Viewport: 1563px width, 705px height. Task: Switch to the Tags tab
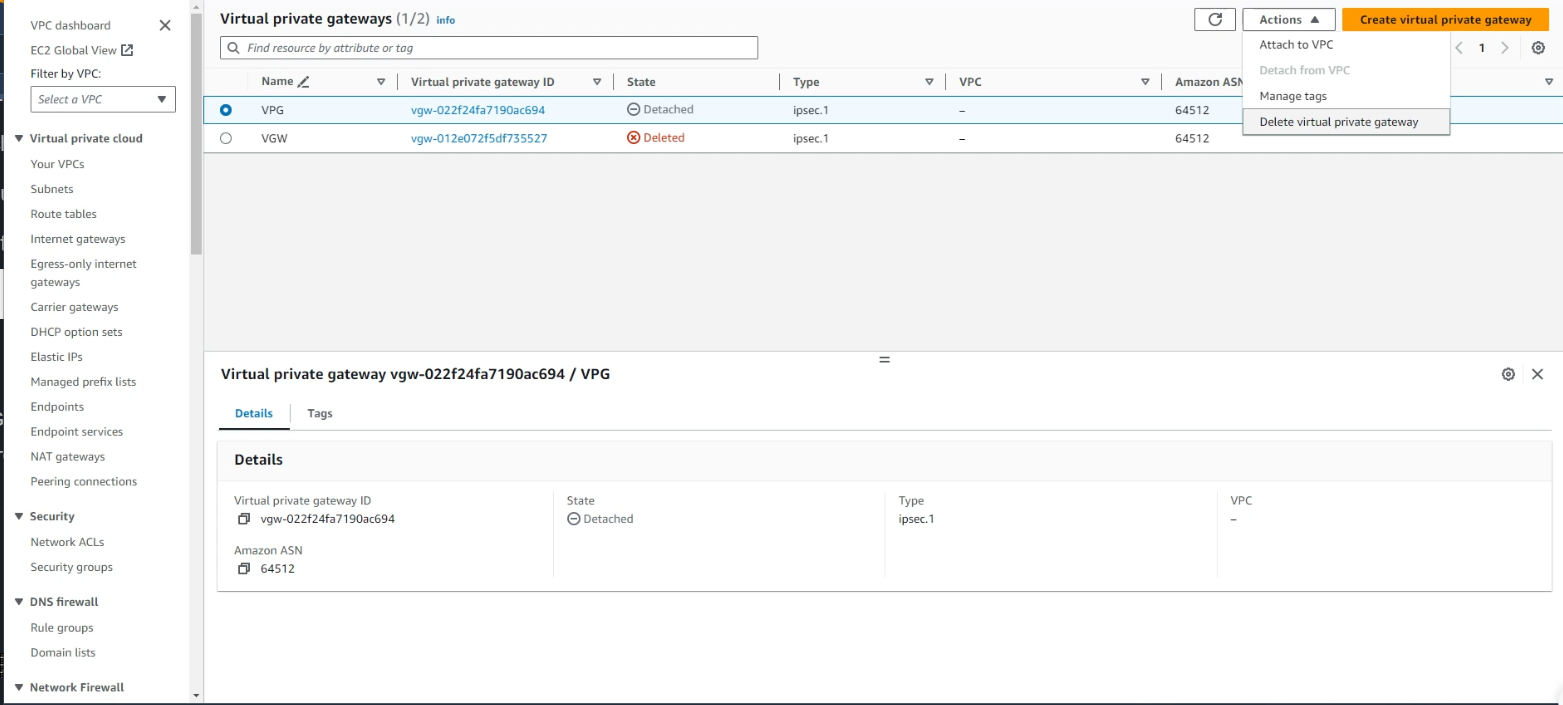tap(320, 413)
